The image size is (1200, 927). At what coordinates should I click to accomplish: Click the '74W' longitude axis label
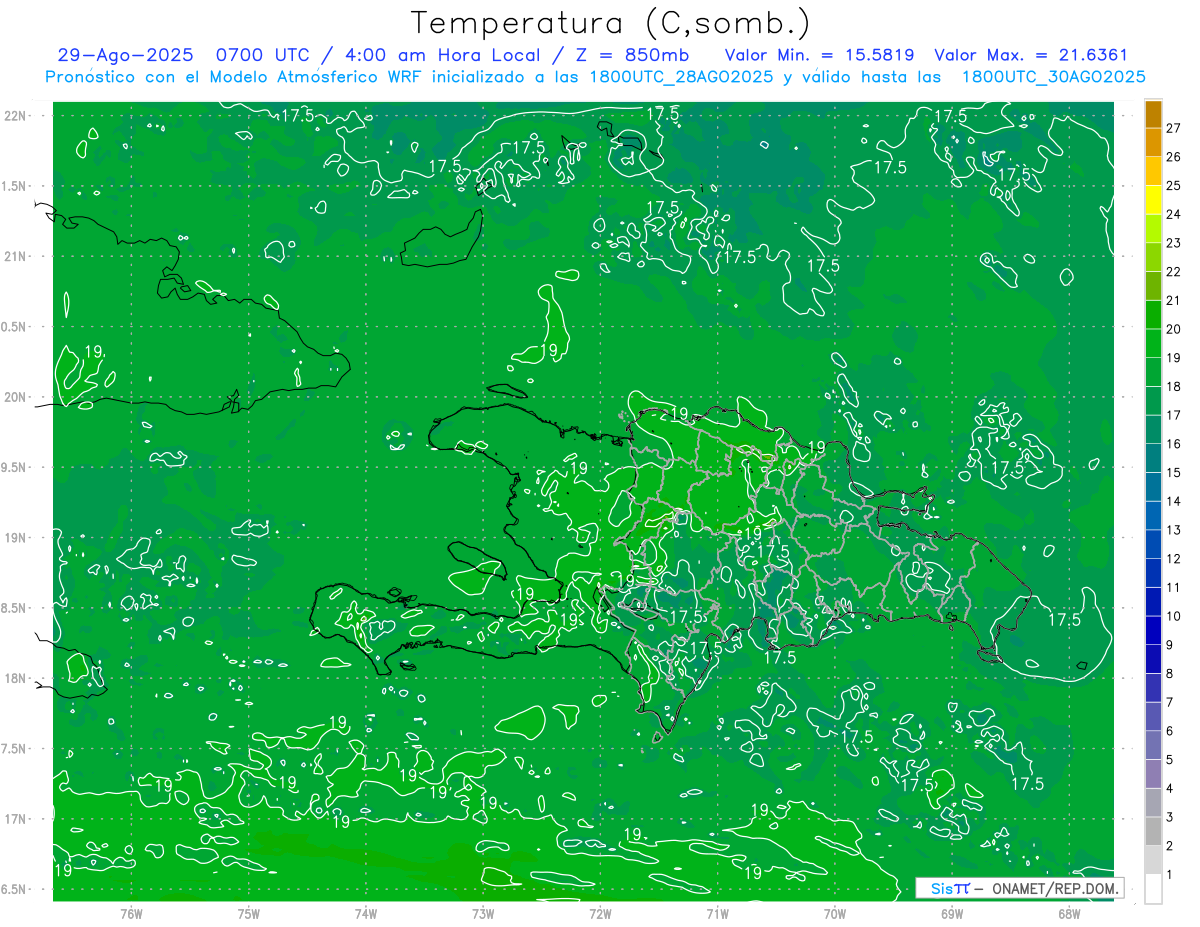[366, 914]
